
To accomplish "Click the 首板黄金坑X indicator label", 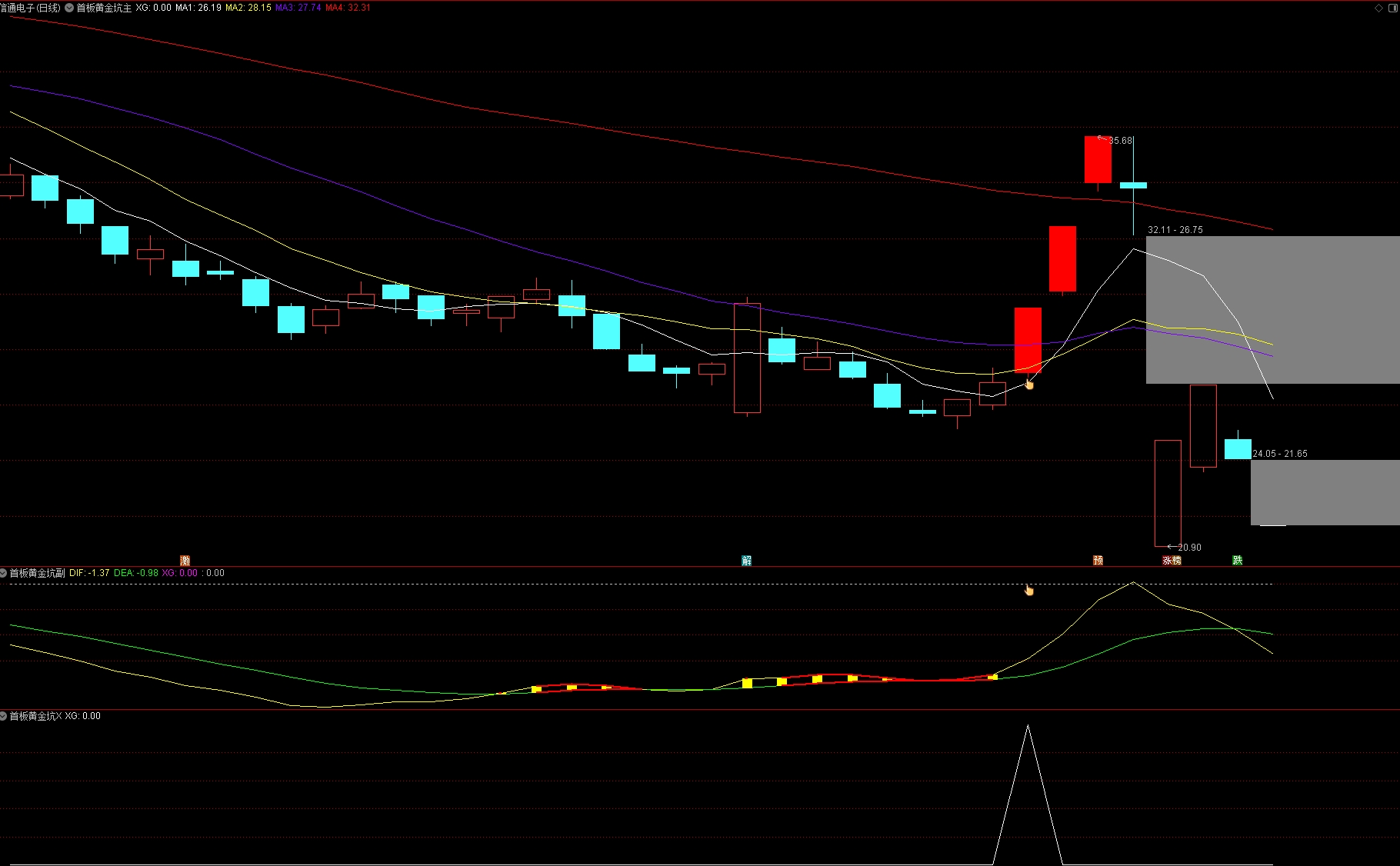I will click(x=35, y=716).
